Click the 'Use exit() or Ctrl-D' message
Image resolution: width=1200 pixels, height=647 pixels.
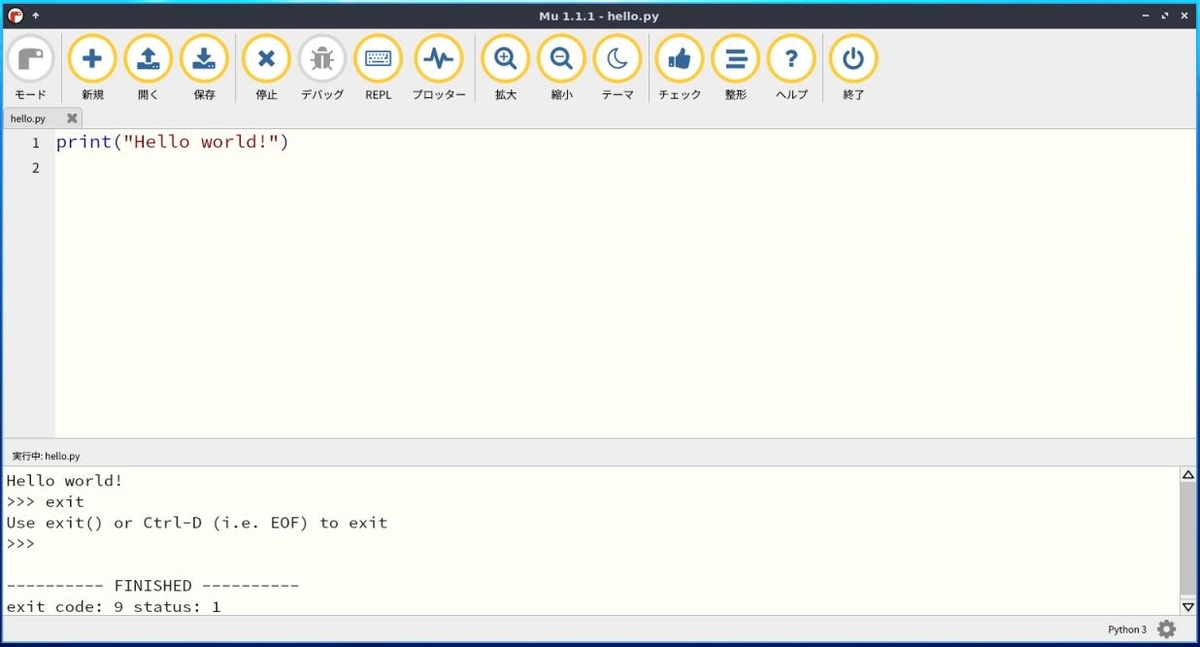196,523
